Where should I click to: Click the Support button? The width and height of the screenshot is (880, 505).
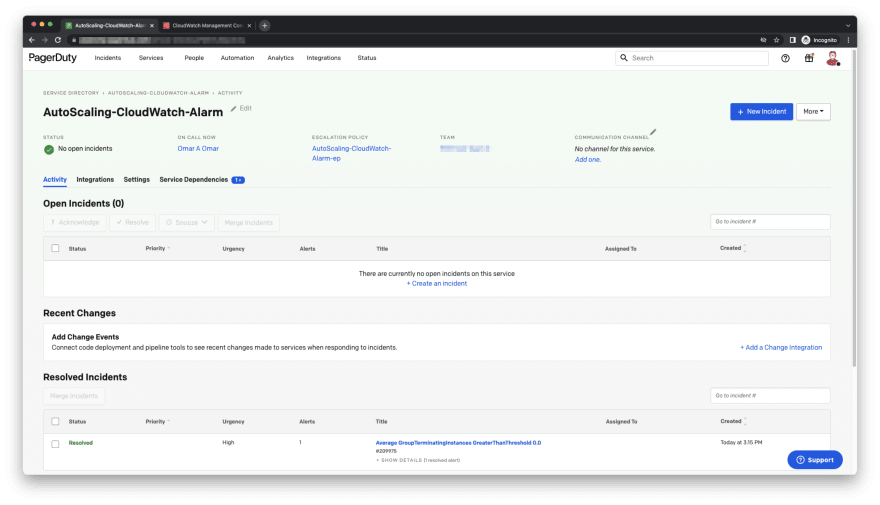click(815, 460)
